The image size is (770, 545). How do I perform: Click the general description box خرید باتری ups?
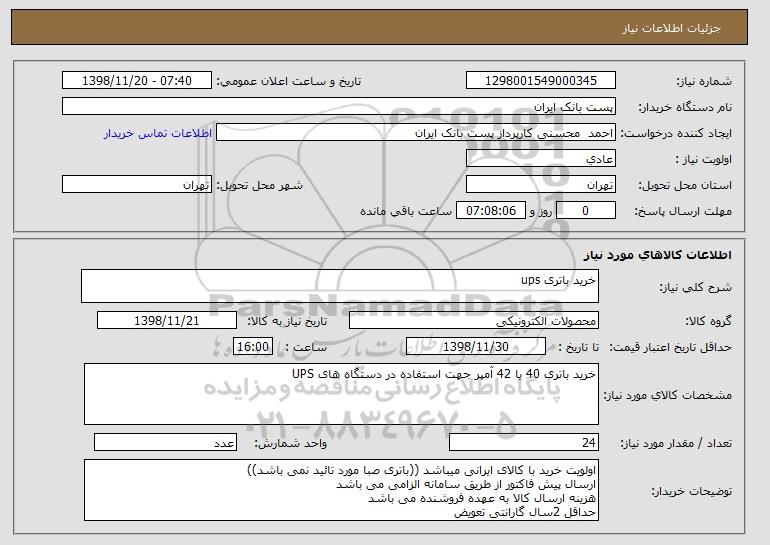pos(340,286)
